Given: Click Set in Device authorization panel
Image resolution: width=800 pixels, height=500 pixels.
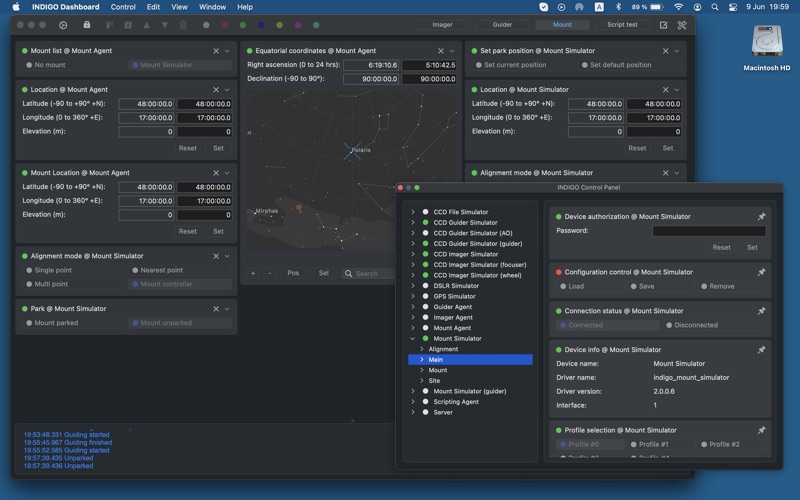Looking at the screenshot, I should pyautogui.click(x=752, y=247).
